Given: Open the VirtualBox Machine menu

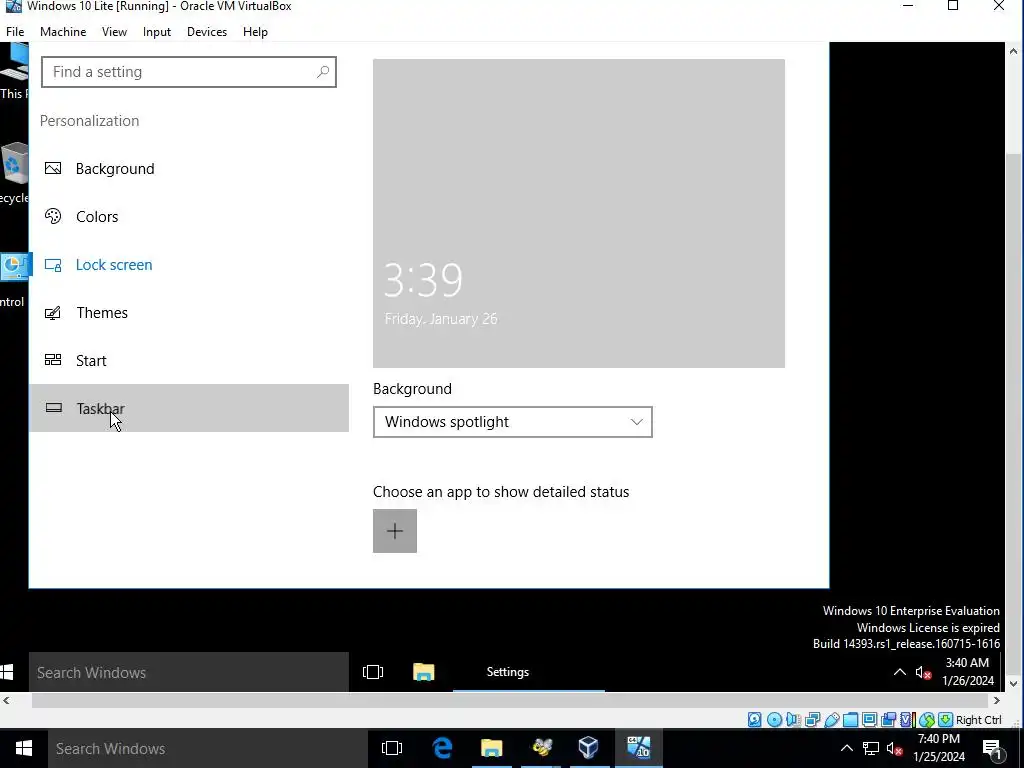Looking at the screenshot, I should 63,31.
